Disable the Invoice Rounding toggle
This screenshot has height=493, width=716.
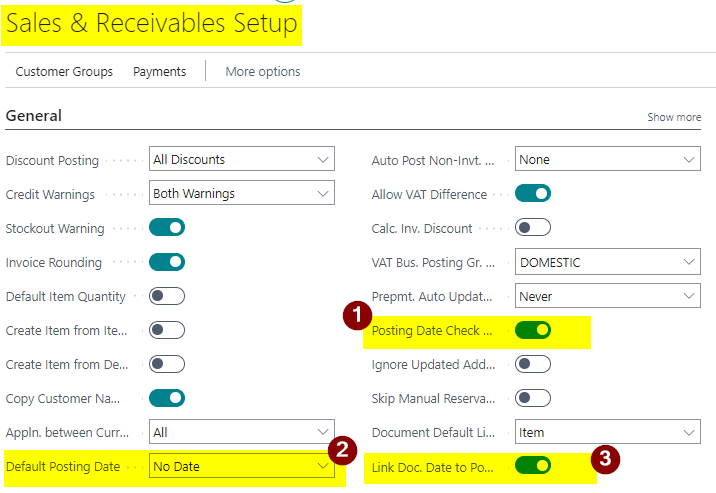[x=167, y=262]
